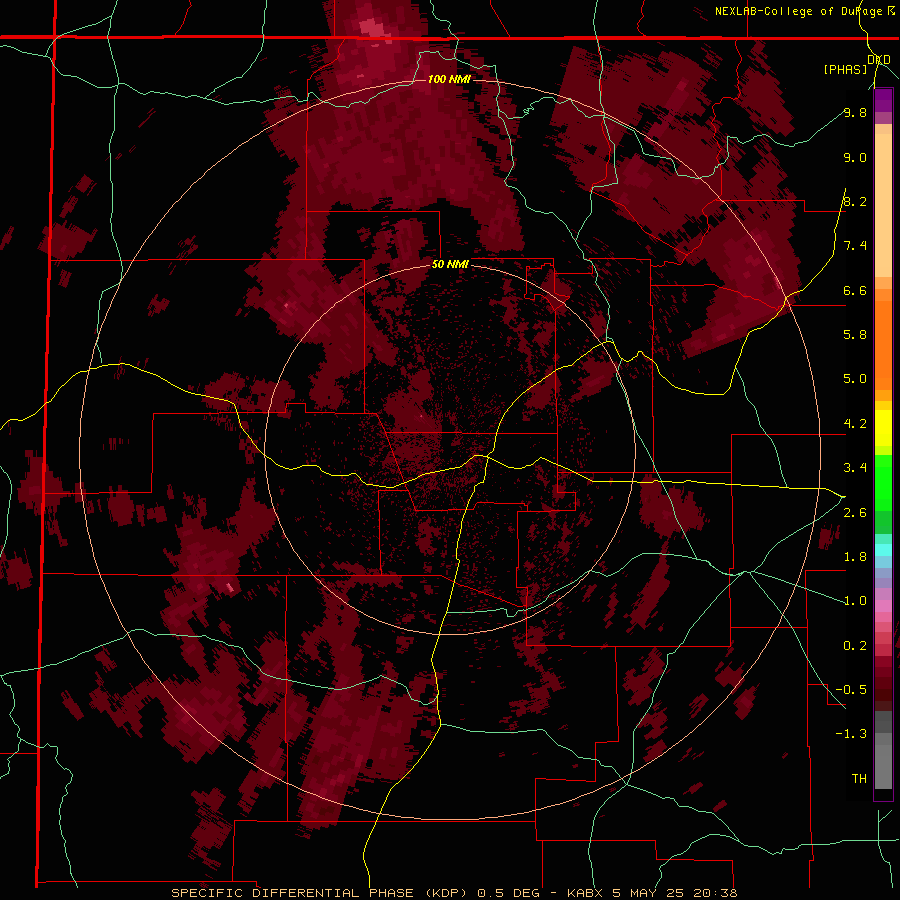Pick the peach segment of the color bar
This screenshot has width=900, height=900.
(883, 204)
